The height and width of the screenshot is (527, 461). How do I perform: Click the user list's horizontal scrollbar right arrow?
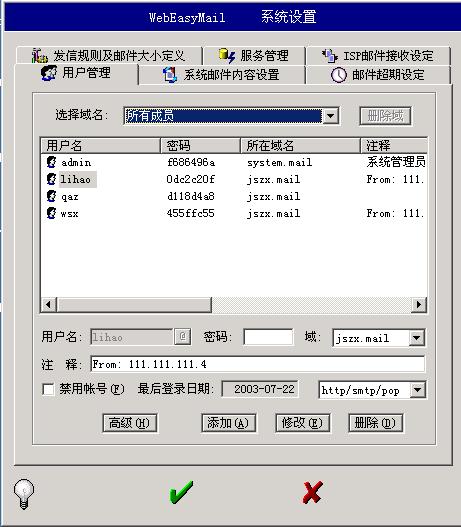(x=419, y=305)
